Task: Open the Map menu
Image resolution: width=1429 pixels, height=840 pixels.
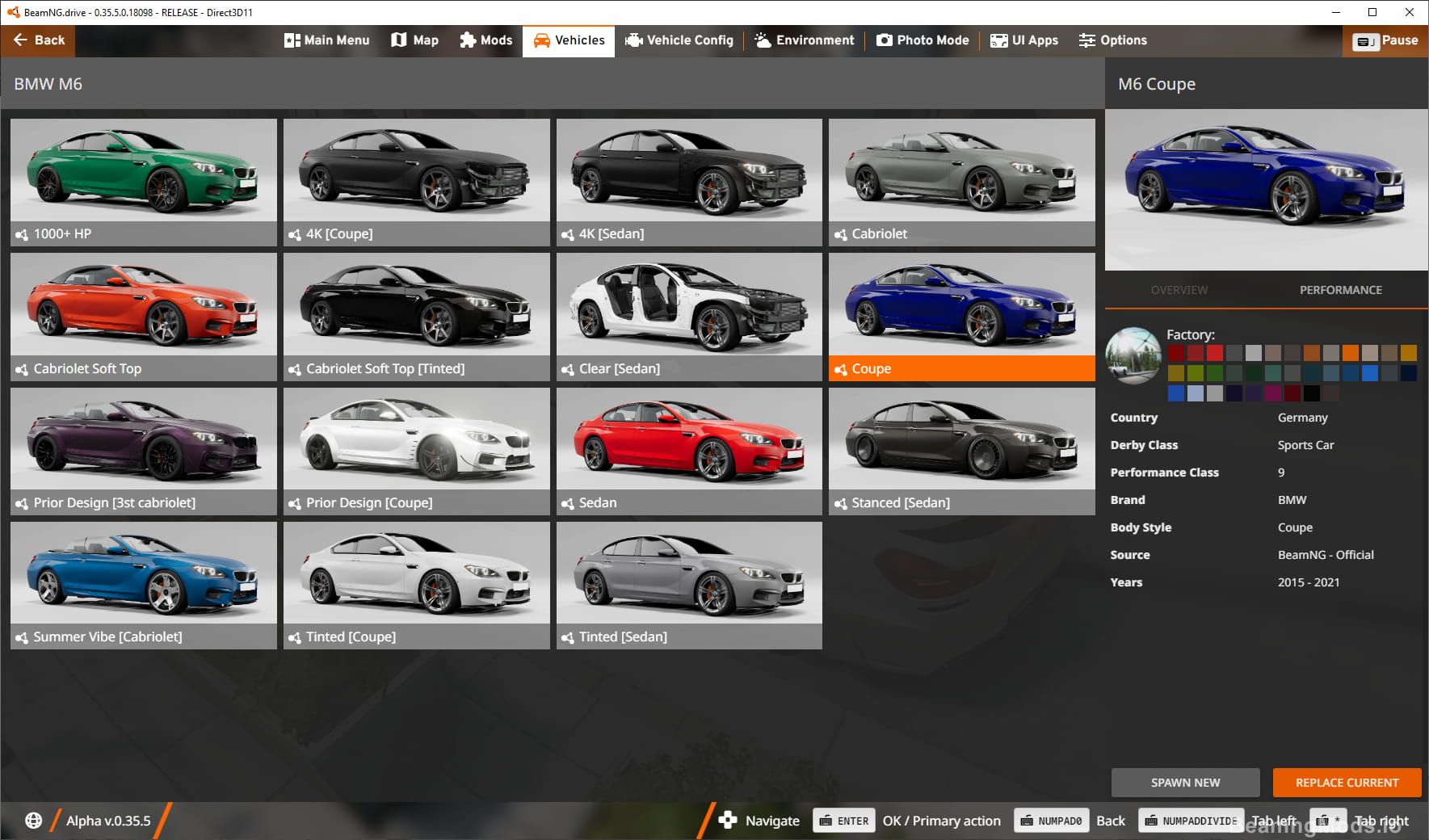Action: pyautogui.click(x=414, y=40)
